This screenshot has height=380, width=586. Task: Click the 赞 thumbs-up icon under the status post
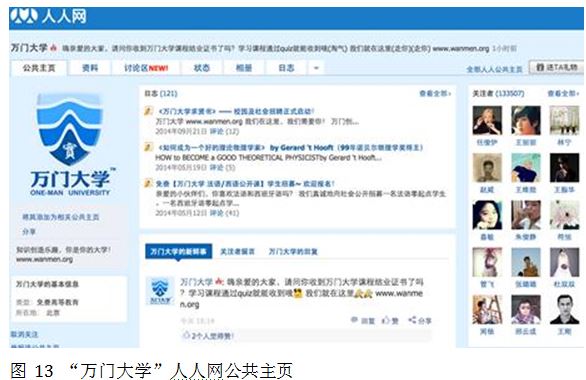point(385,320)
